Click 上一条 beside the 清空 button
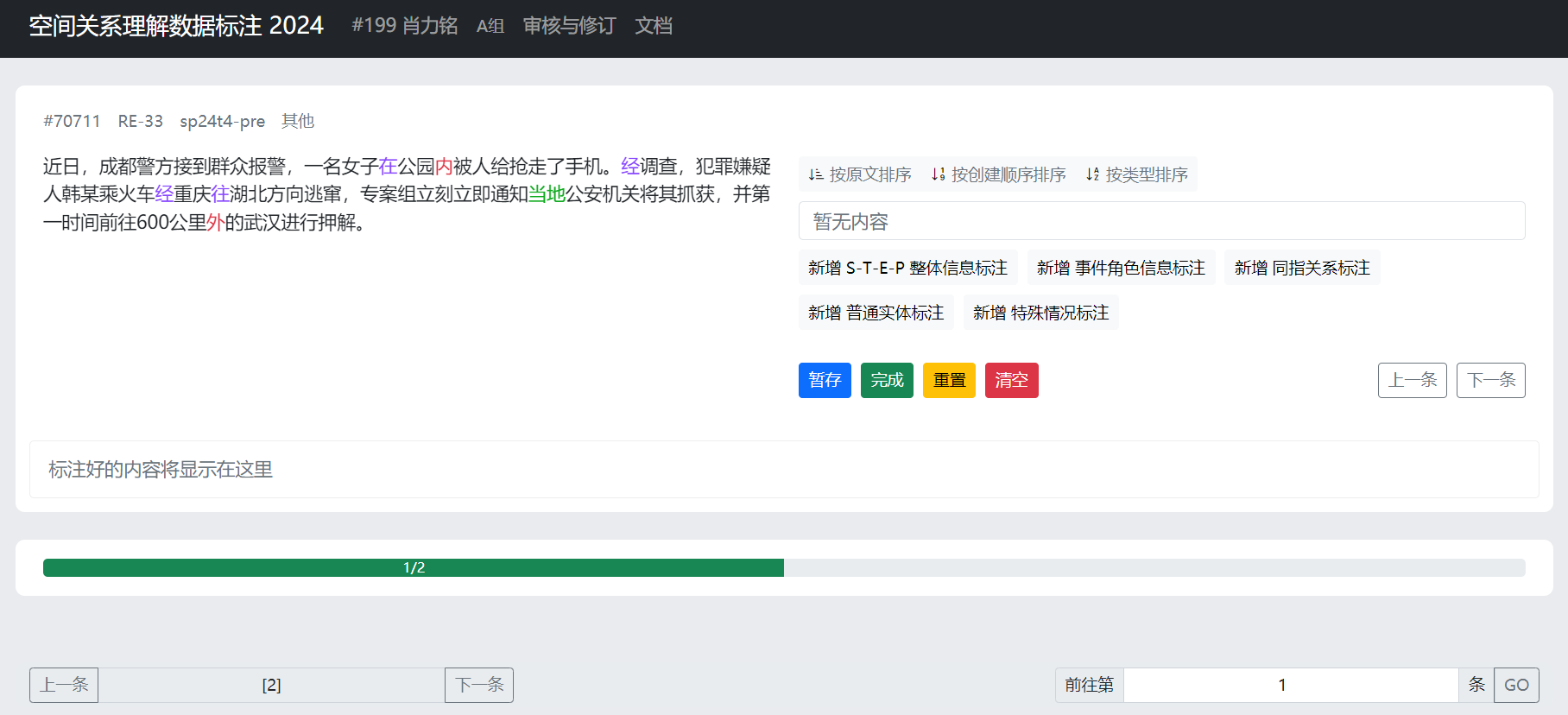 point(1412,380)
